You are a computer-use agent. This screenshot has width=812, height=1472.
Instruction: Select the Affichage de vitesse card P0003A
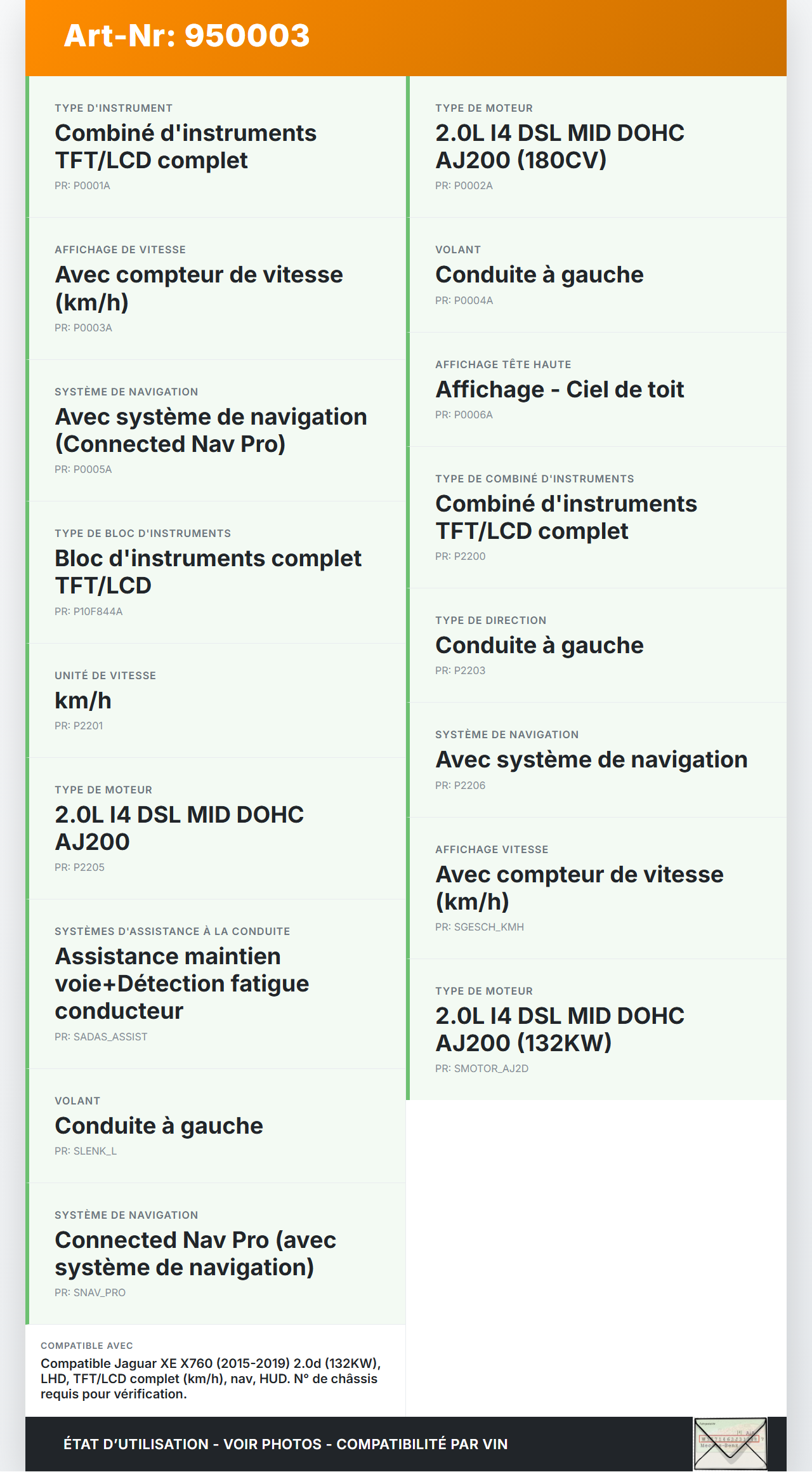click(x=216, y=288)
